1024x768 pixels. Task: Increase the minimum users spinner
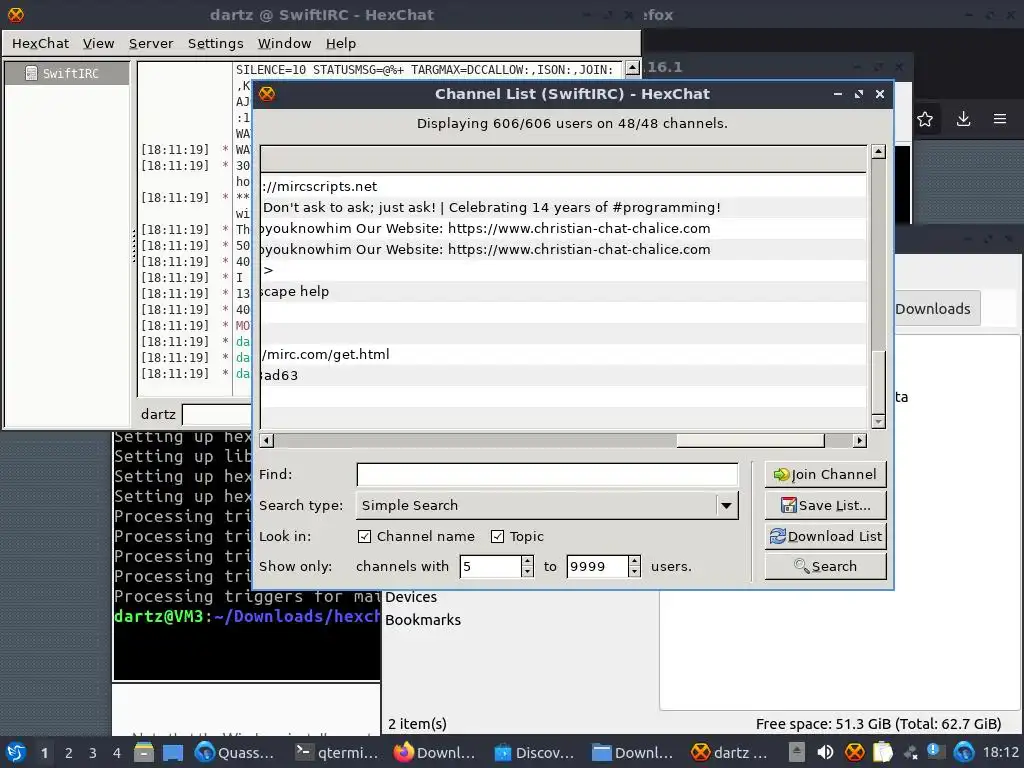pyautogui.click(x=528, y=561)
